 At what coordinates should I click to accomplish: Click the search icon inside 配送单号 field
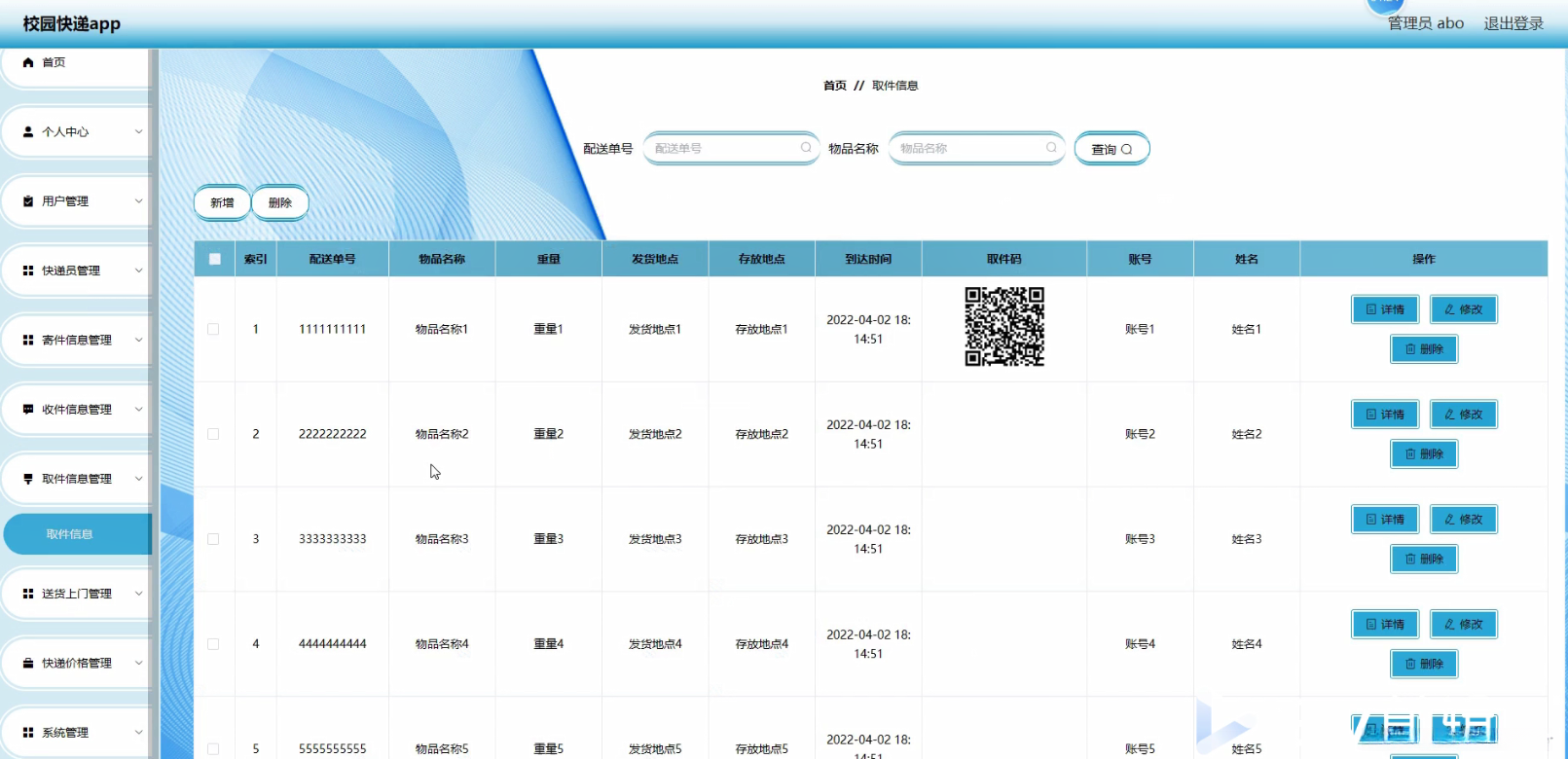pyautogui.click(x=806, y=148)
